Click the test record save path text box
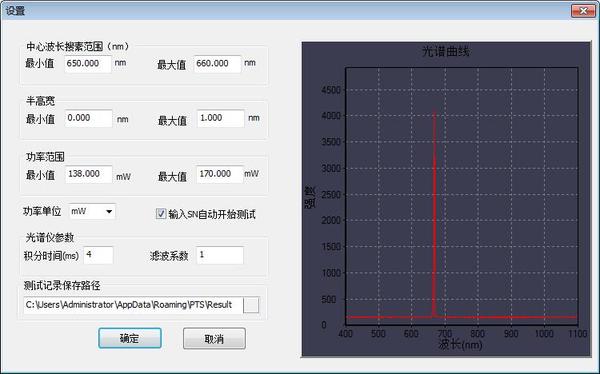The height and width of the screenshot is (374, 600). 133,305
